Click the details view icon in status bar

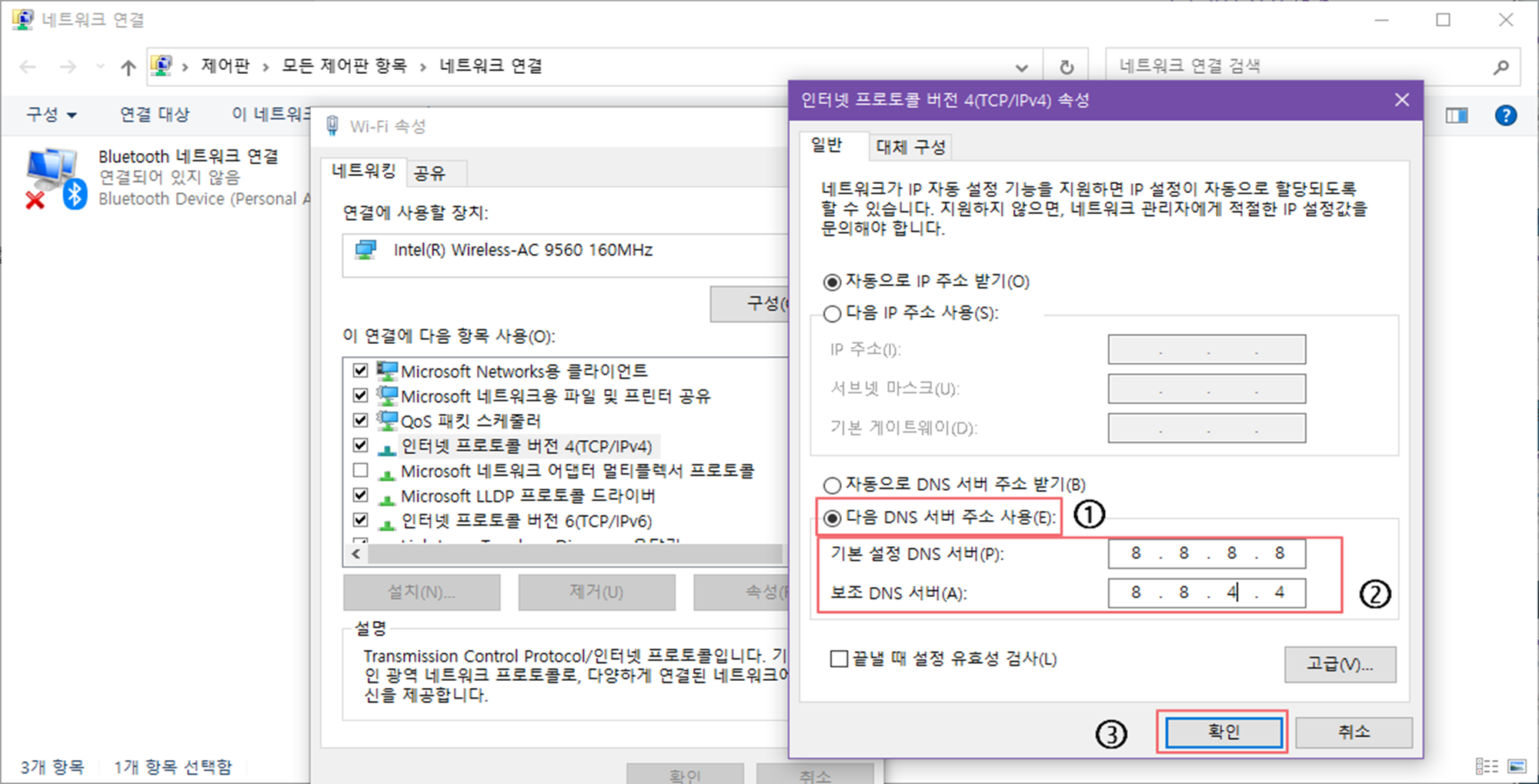[1486, 766]
